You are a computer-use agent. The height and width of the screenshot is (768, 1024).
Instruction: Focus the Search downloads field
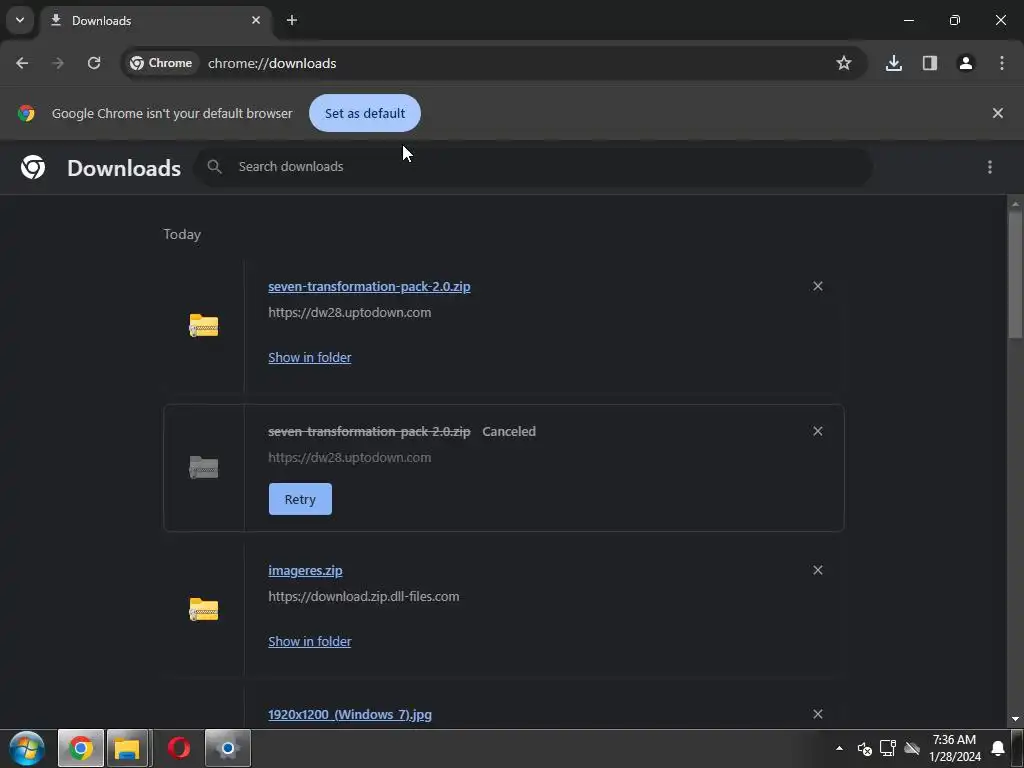[534, 167]
